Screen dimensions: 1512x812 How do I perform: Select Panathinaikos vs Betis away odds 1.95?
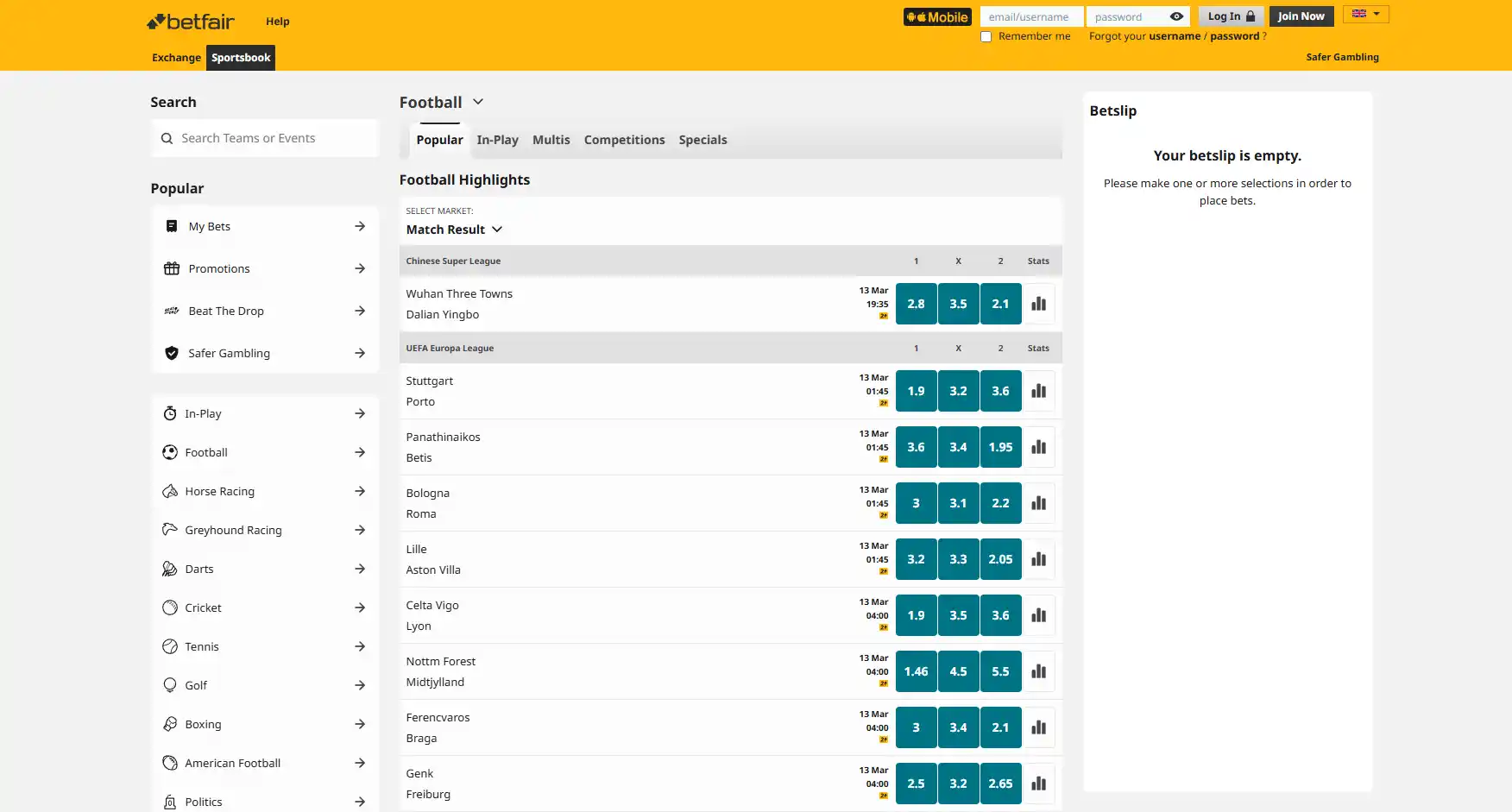pyautogui.click(x=1000, y=447)
